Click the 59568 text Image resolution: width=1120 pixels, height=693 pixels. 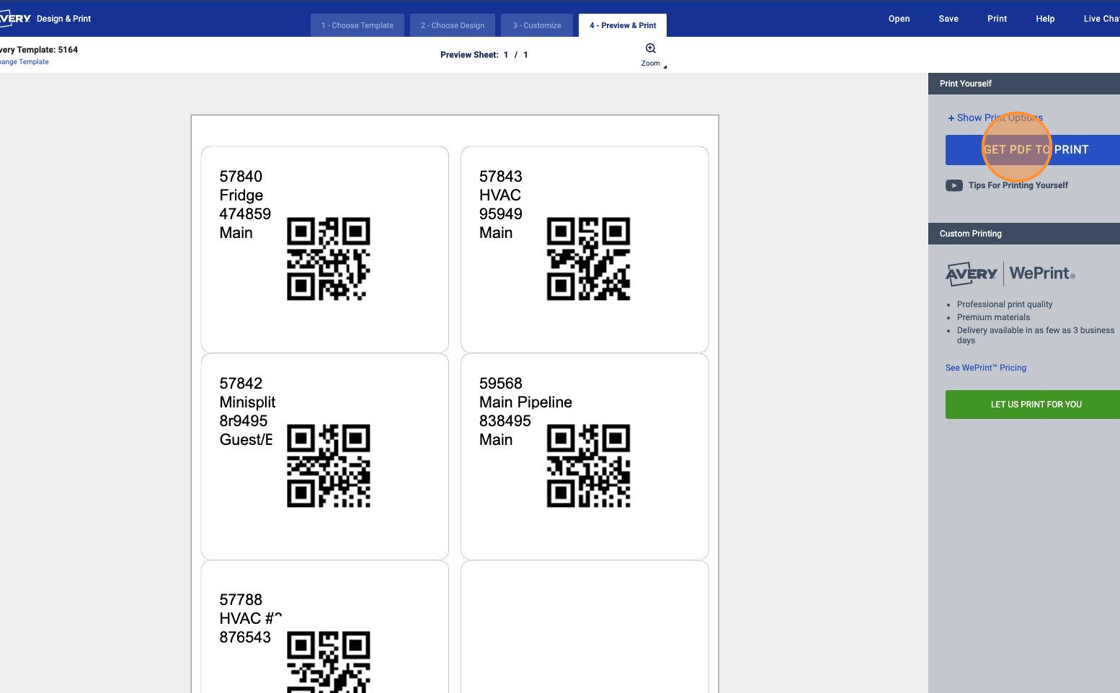tap(501, 384)
